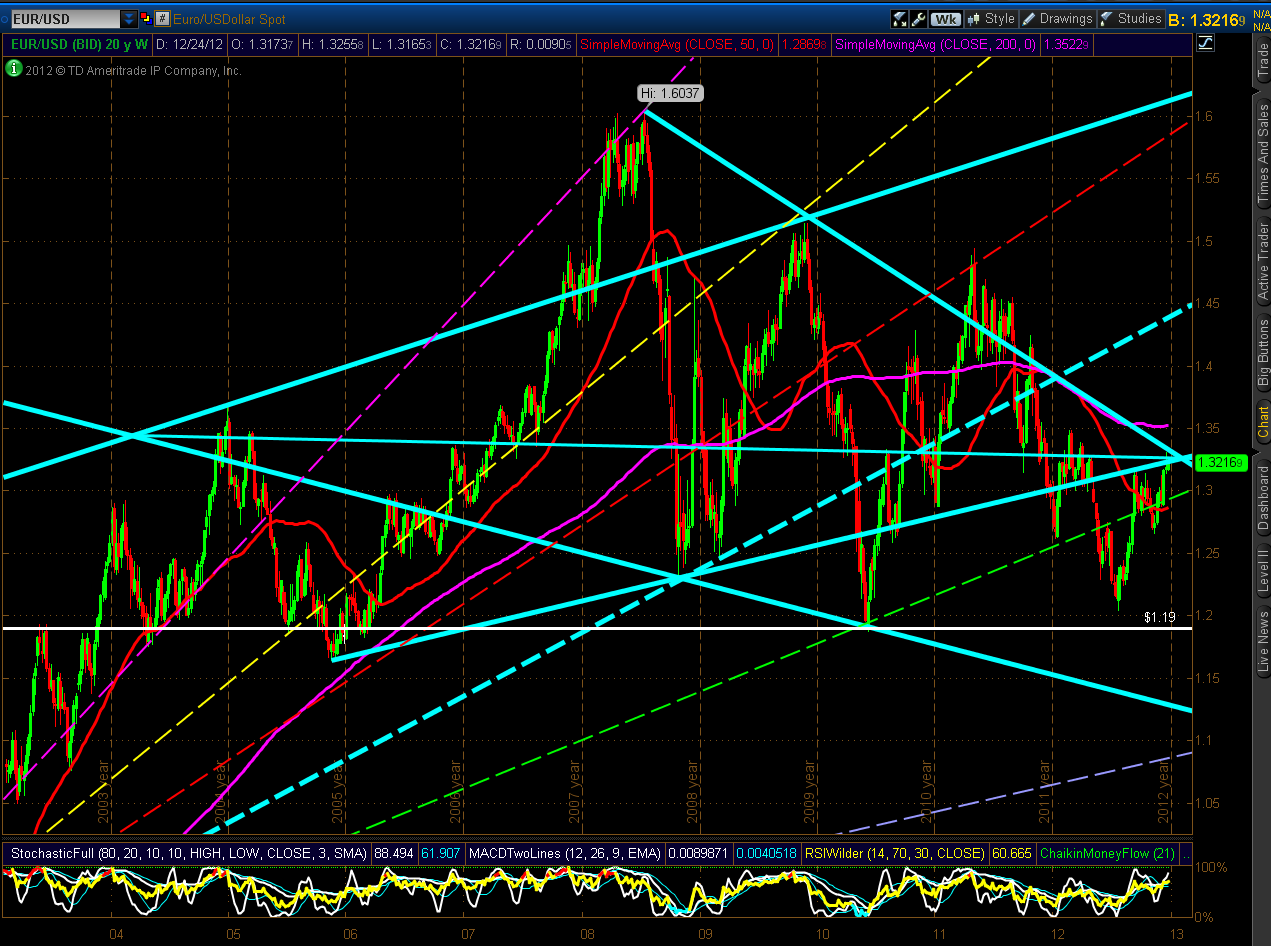Open the Big Buttons side tab
The width and height of the screenshot is (1271, 946).
1262,354
